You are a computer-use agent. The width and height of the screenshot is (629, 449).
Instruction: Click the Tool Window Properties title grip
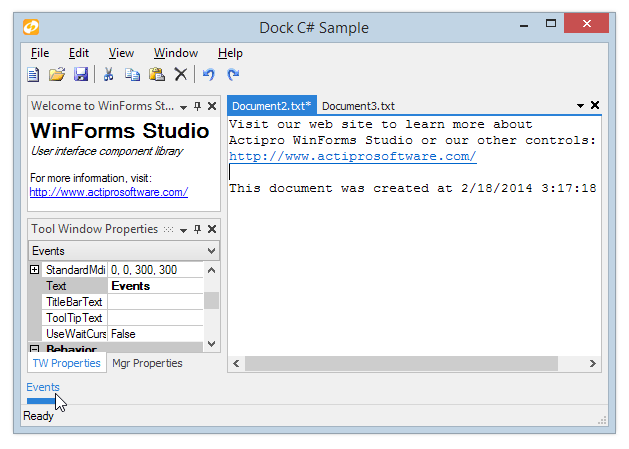pyautogui.click(x=168, y=230)
